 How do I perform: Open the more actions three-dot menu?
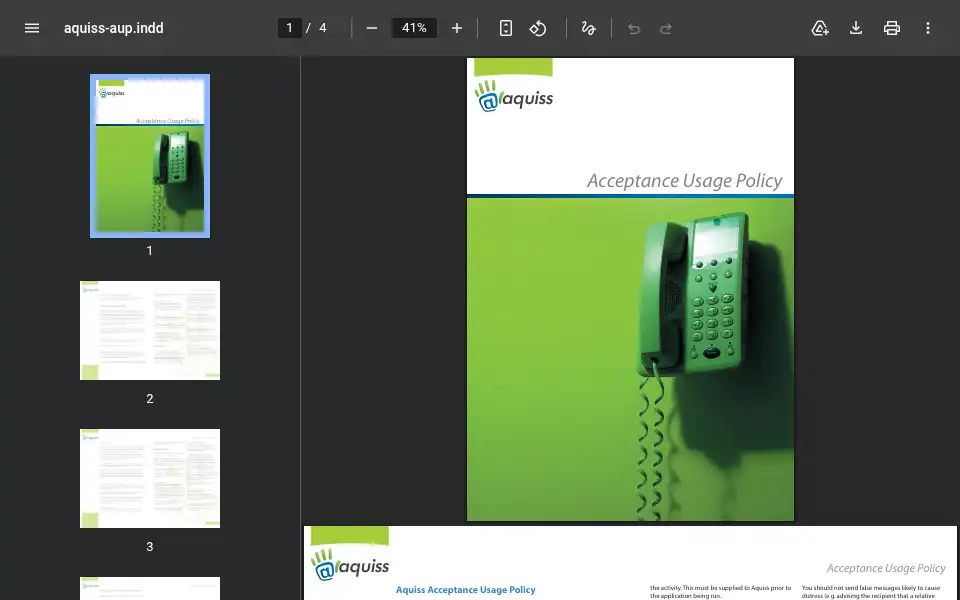(928, 28)
